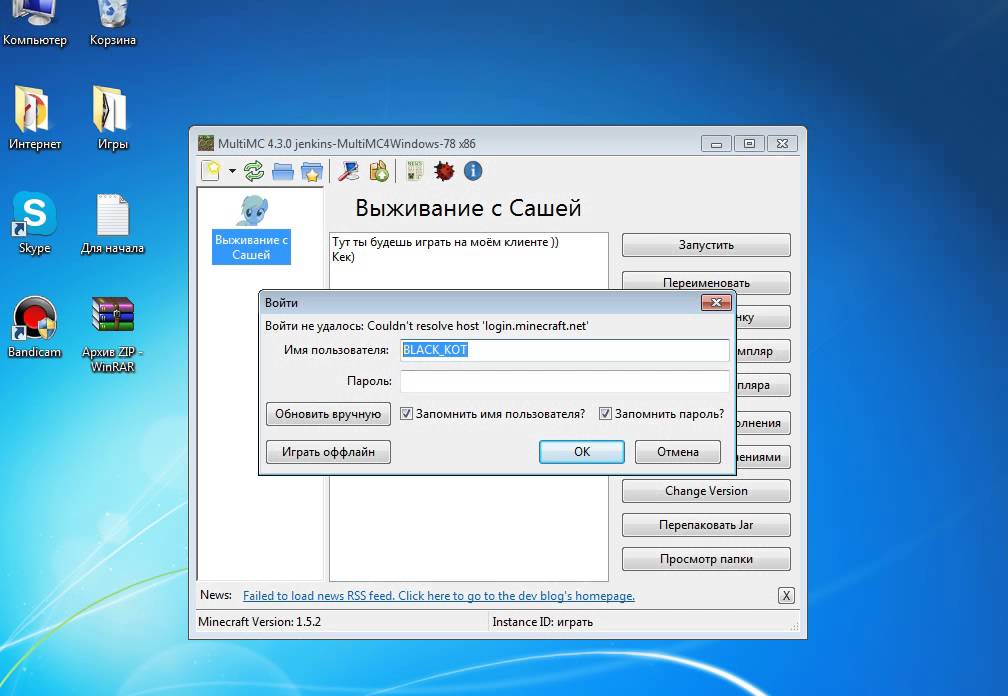Click into the username field 'BLACK_KOT'
1008x696 pixels.
[x=564, y=350]
